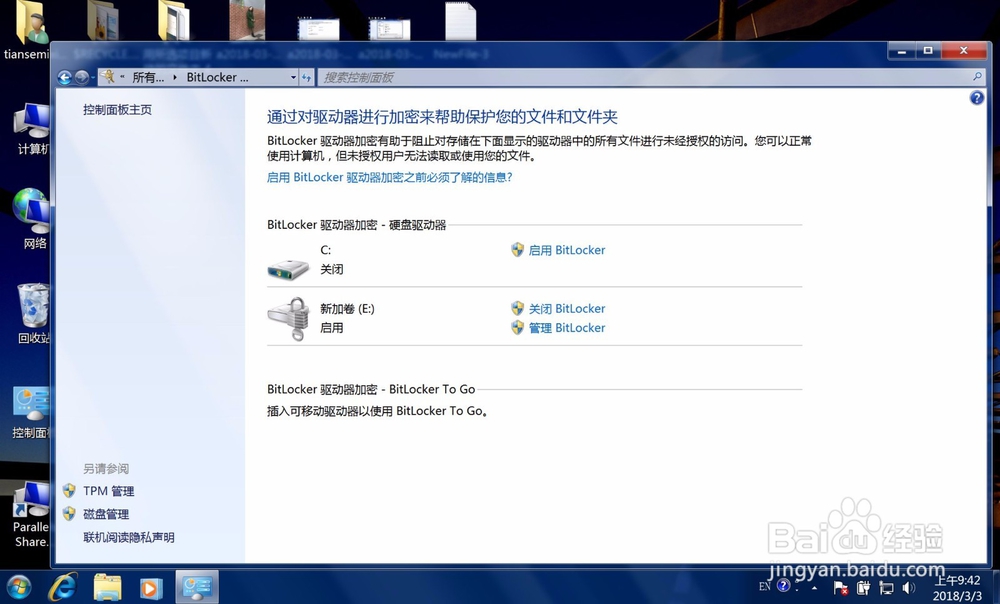Click the BitLocker breadcrumb segment
This screenshot has width=1000, height=604.
click(217, 77)
